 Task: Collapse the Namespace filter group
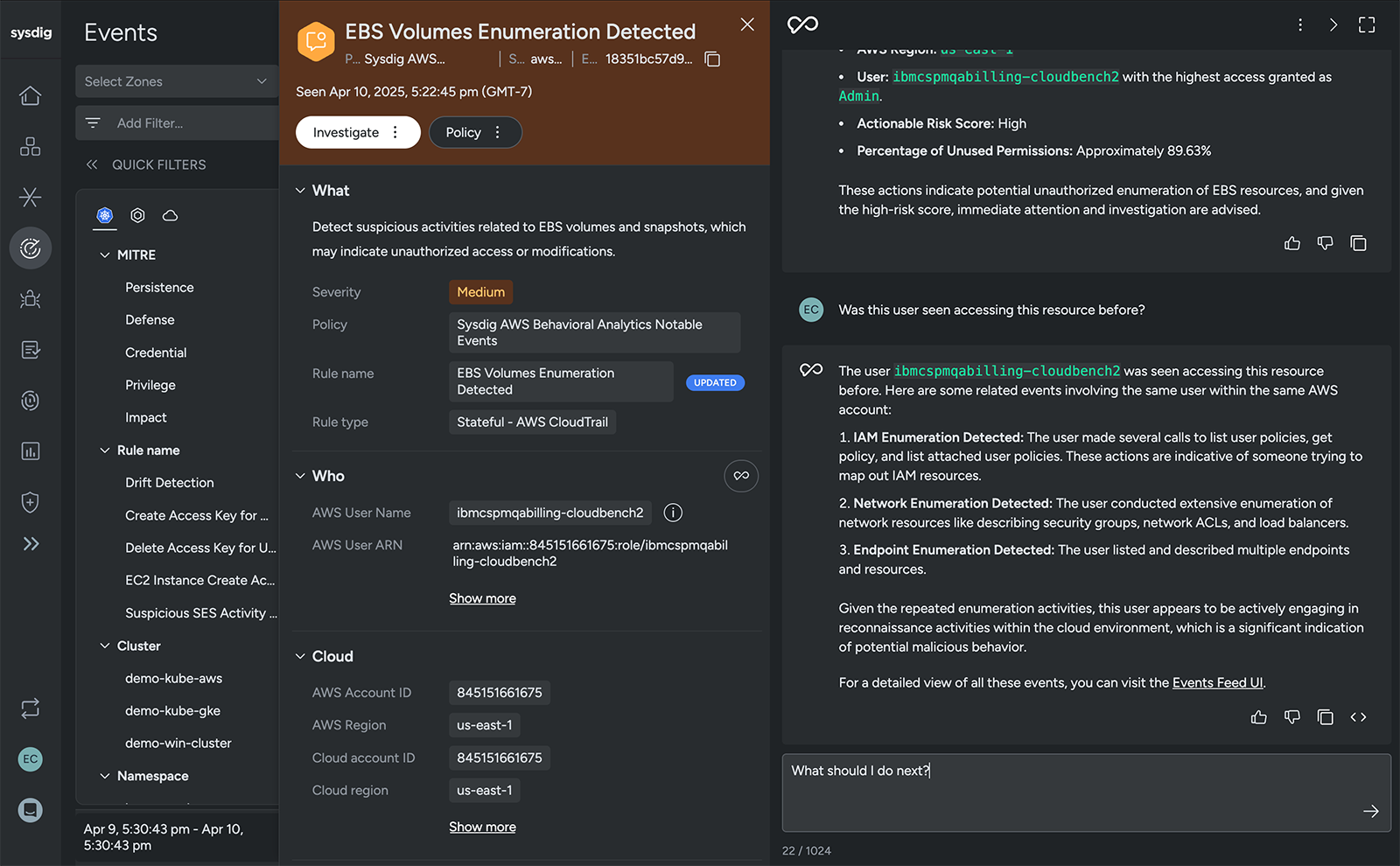pyautogui.click(x=105, y=776)
